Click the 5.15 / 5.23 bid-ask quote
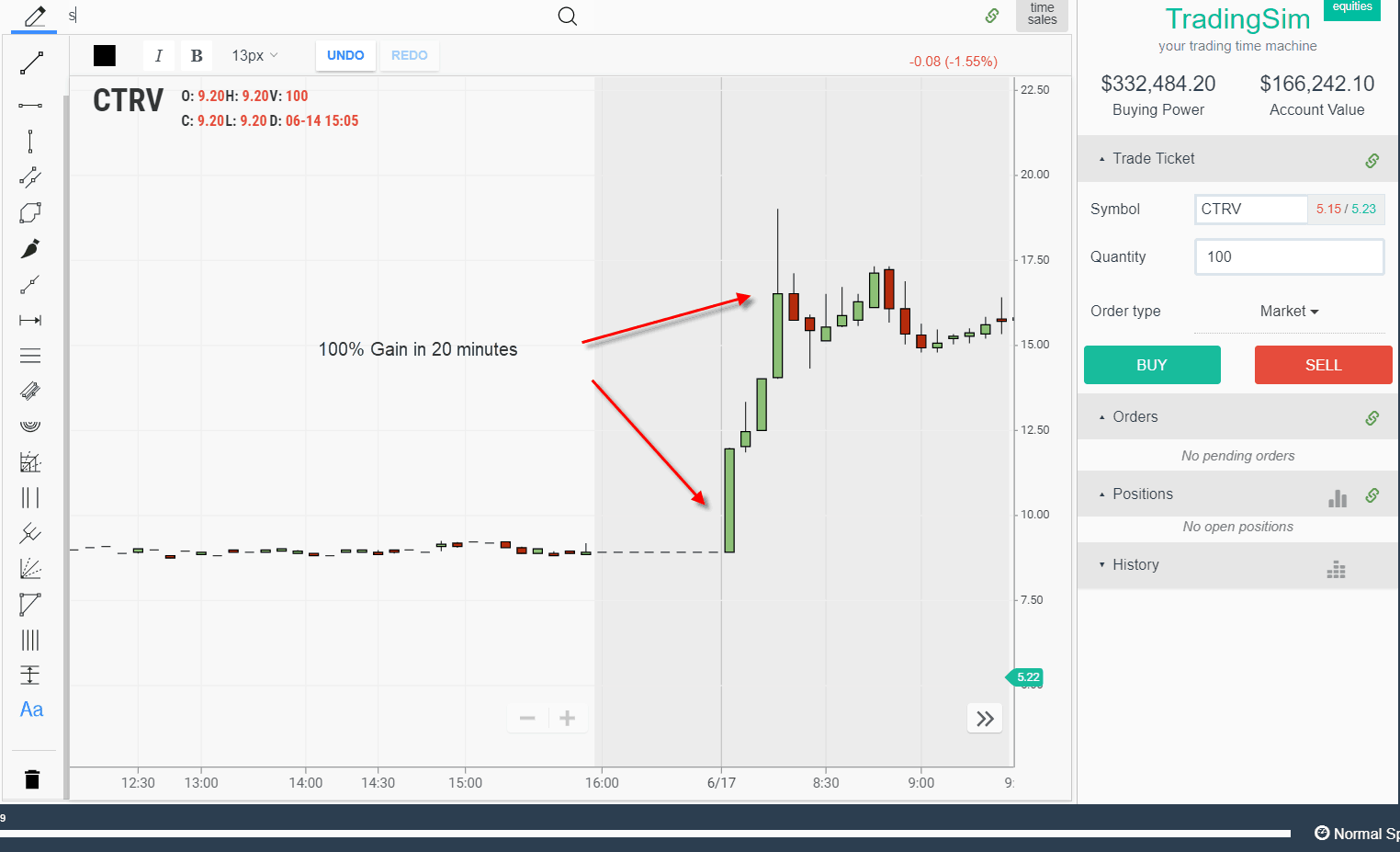 coord(1346,209)
